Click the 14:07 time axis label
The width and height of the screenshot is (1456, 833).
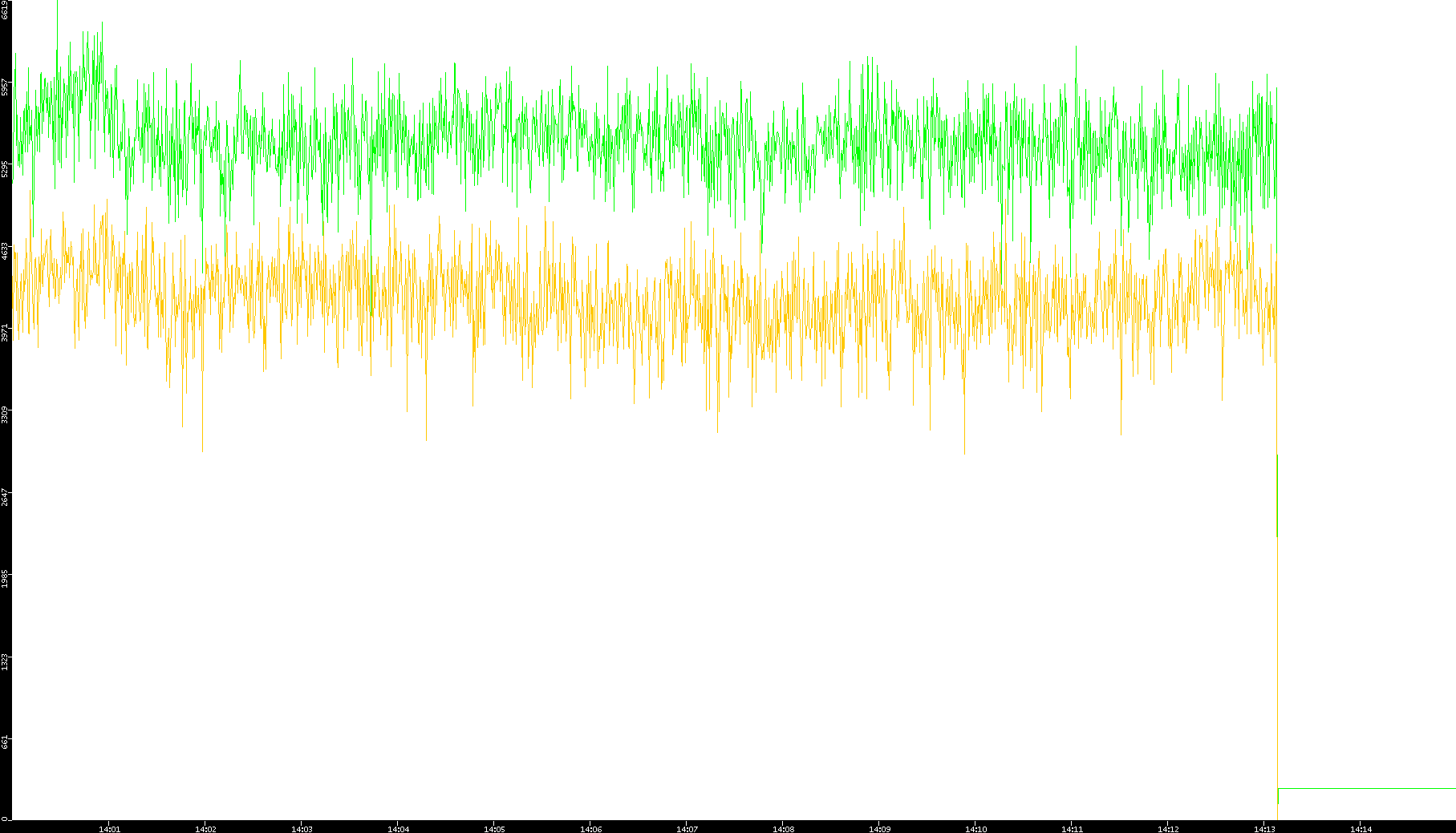click(687, 829)
